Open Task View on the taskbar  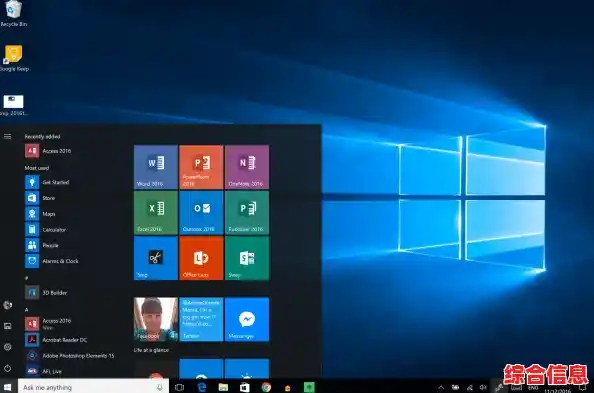point(179,387)
